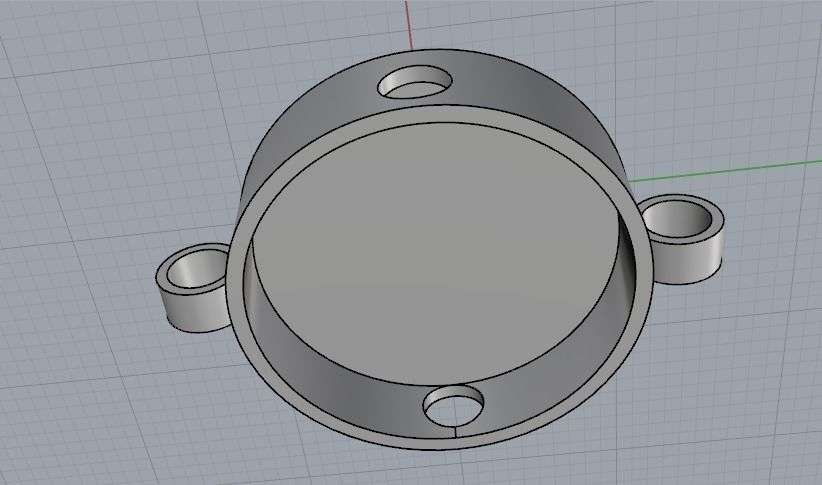The height and width of the screenshot is (485, 822).
Task: Click the top hole in the ring wall
Action: click(x=415, y=81)
